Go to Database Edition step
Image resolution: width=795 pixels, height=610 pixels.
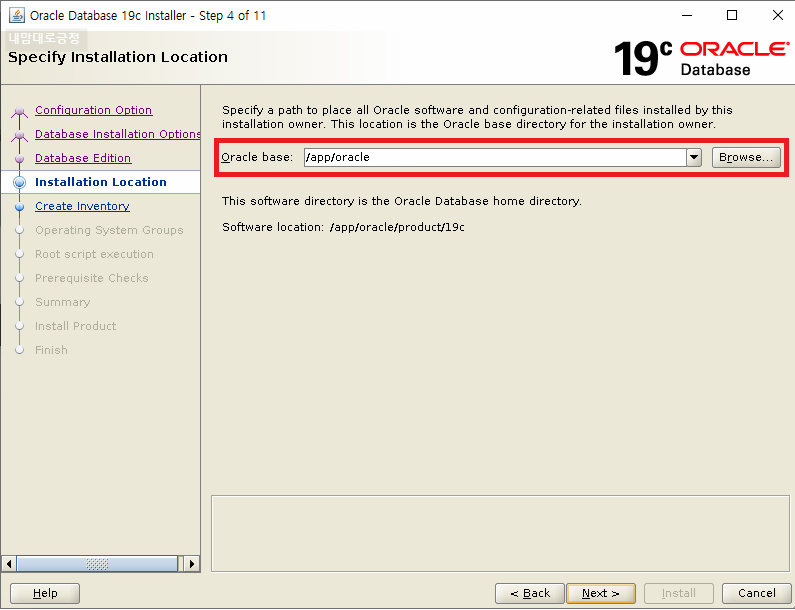pyautogui.click(x=83, y=158)
